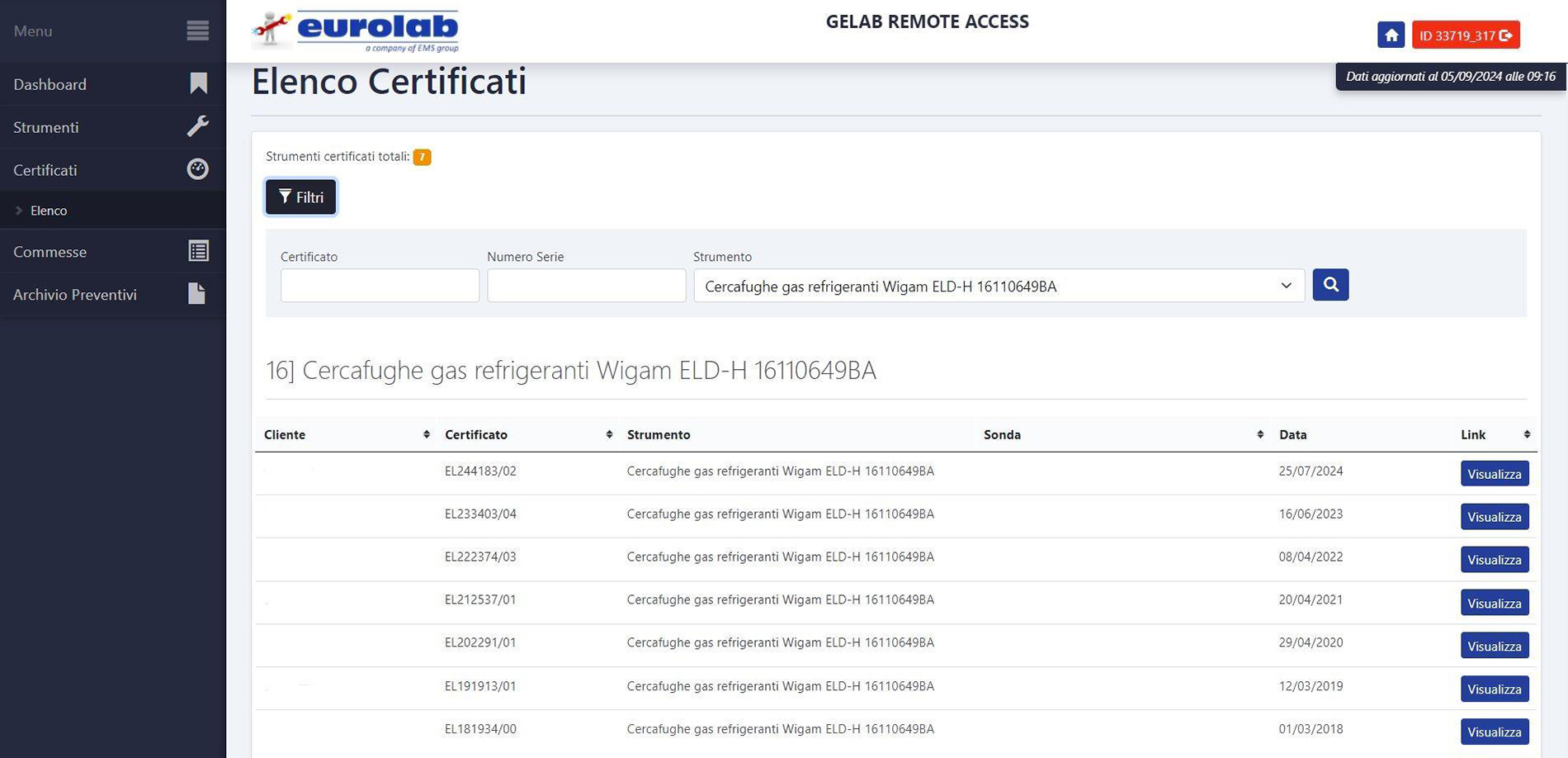Click certificate number EL244183/02
Image resolution: width=1568 pixels, height=758 pixels.
[480, 471]
